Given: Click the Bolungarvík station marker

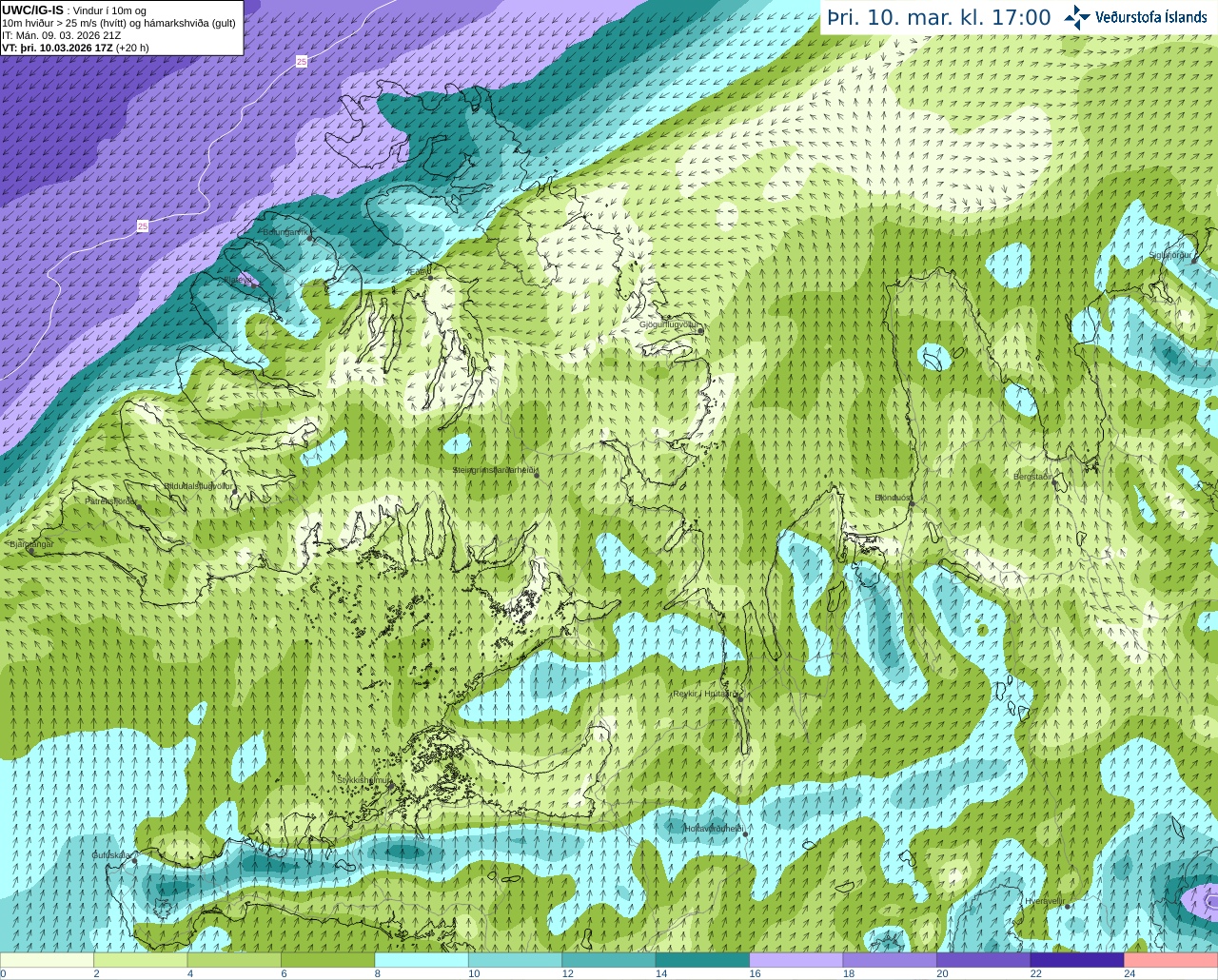Looking at the screenshot, I should tap(310, 238).
